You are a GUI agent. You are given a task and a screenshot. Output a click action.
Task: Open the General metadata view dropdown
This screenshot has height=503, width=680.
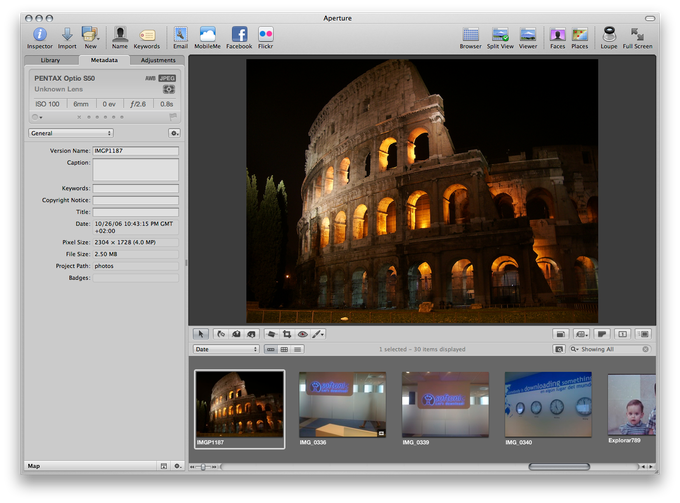(x=71, y=133)
